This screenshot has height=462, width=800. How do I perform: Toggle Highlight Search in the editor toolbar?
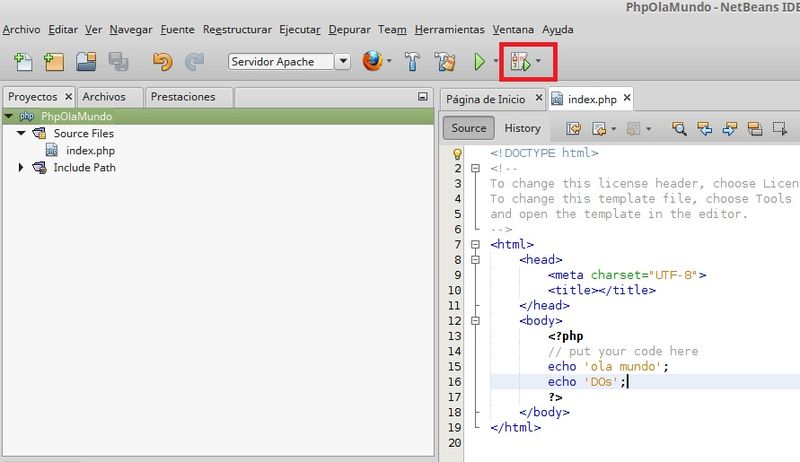tap(755, 129)
